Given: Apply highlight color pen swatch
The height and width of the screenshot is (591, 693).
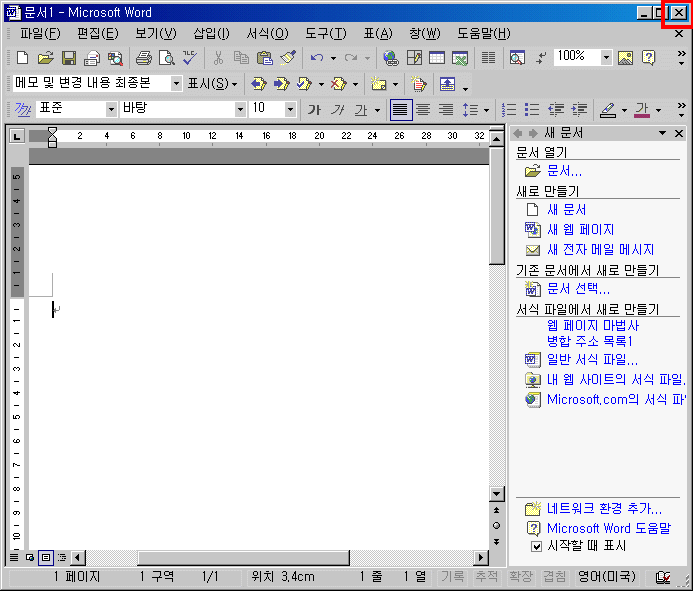Looking at the screenshot, I should click(608, 110).
